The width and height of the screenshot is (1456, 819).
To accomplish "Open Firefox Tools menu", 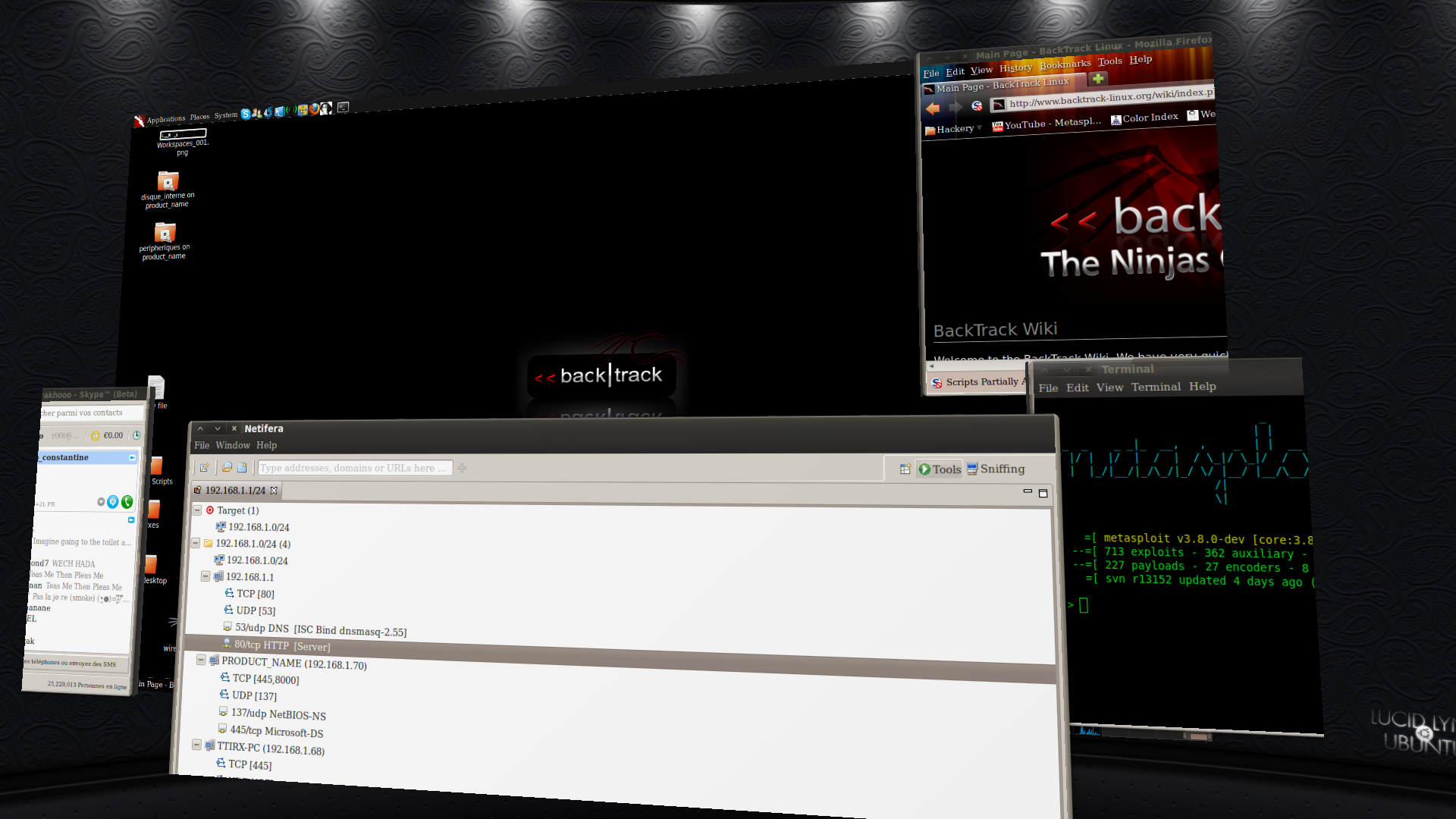I will (1109, 61).
